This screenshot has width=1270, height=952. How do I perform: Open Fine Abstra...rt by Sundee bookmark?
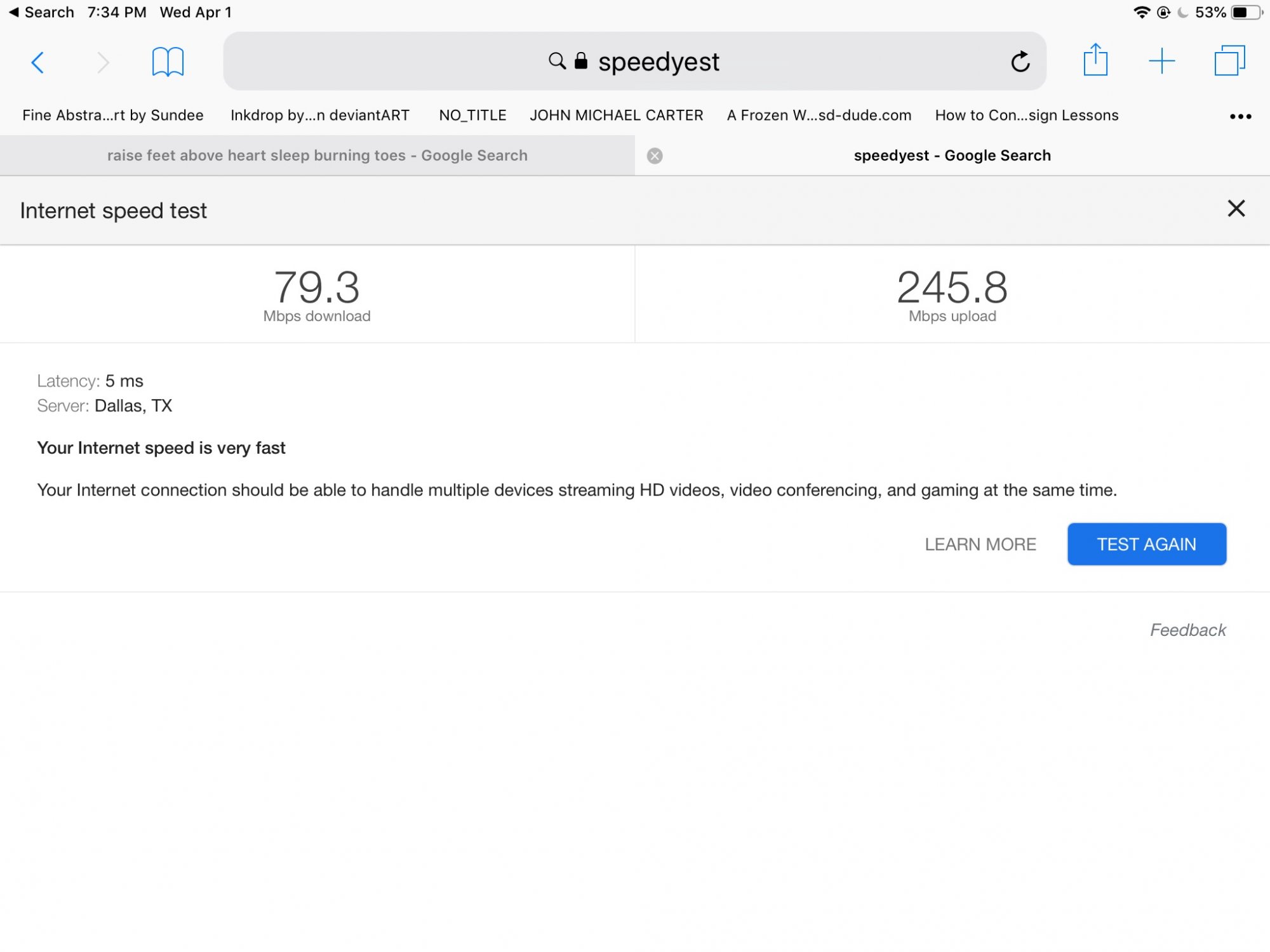113,116
